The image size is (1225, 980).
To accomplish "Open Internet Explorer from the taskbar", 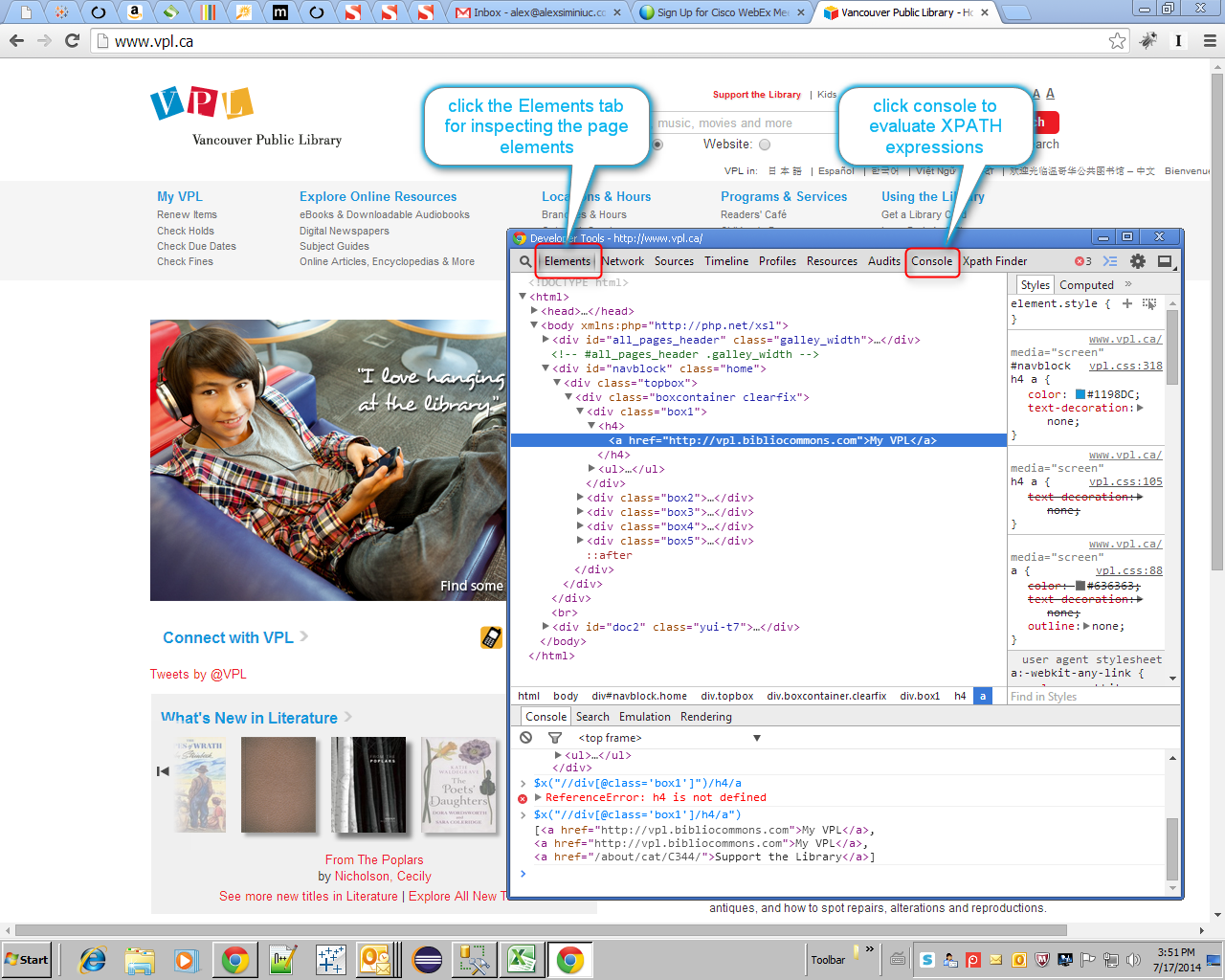I will click(93, 960).
